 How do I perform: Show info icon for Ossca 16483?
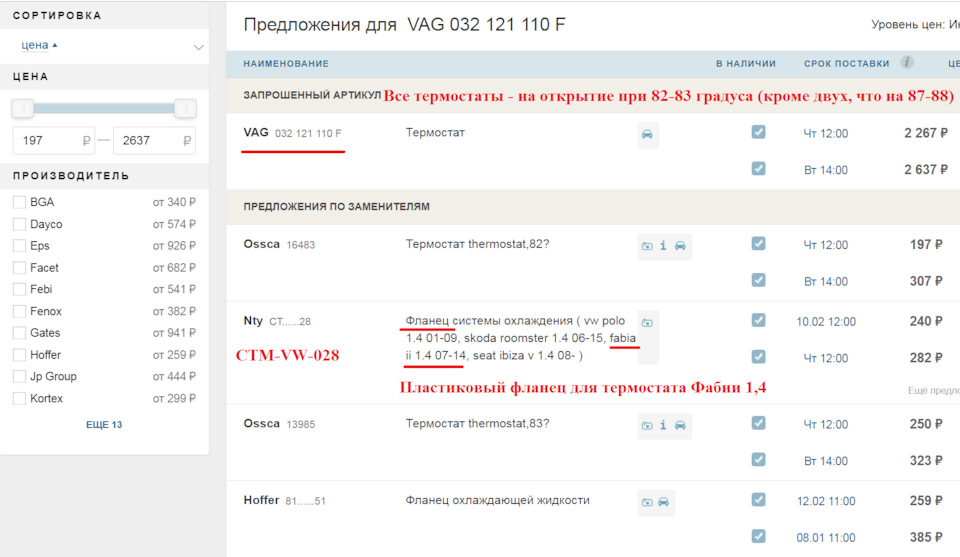[x=663, y=246]
